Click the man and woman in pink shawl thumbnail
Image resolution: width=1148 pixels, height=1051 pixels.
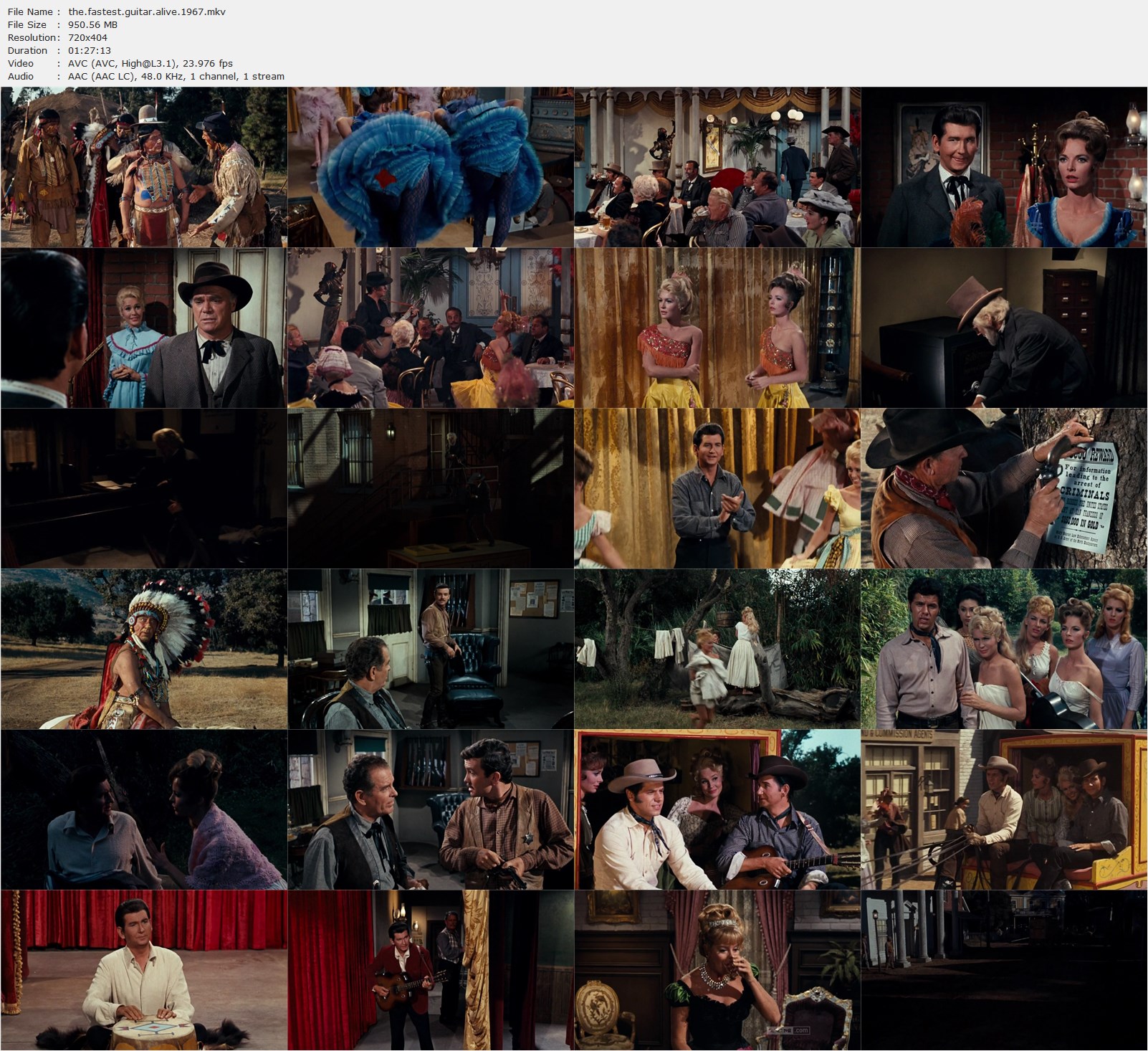(144, 809)
